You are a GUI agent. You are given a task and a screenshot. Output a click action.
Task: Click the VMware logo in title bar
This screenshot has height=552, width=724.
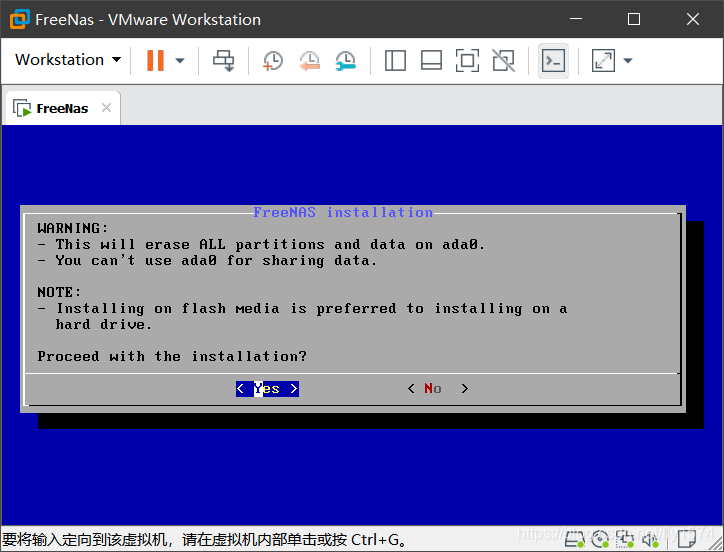[20, 19]
